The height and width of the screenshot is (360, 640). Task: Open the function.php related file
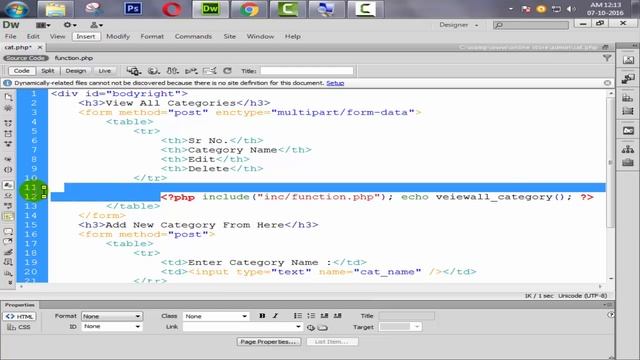coord(74,58)
